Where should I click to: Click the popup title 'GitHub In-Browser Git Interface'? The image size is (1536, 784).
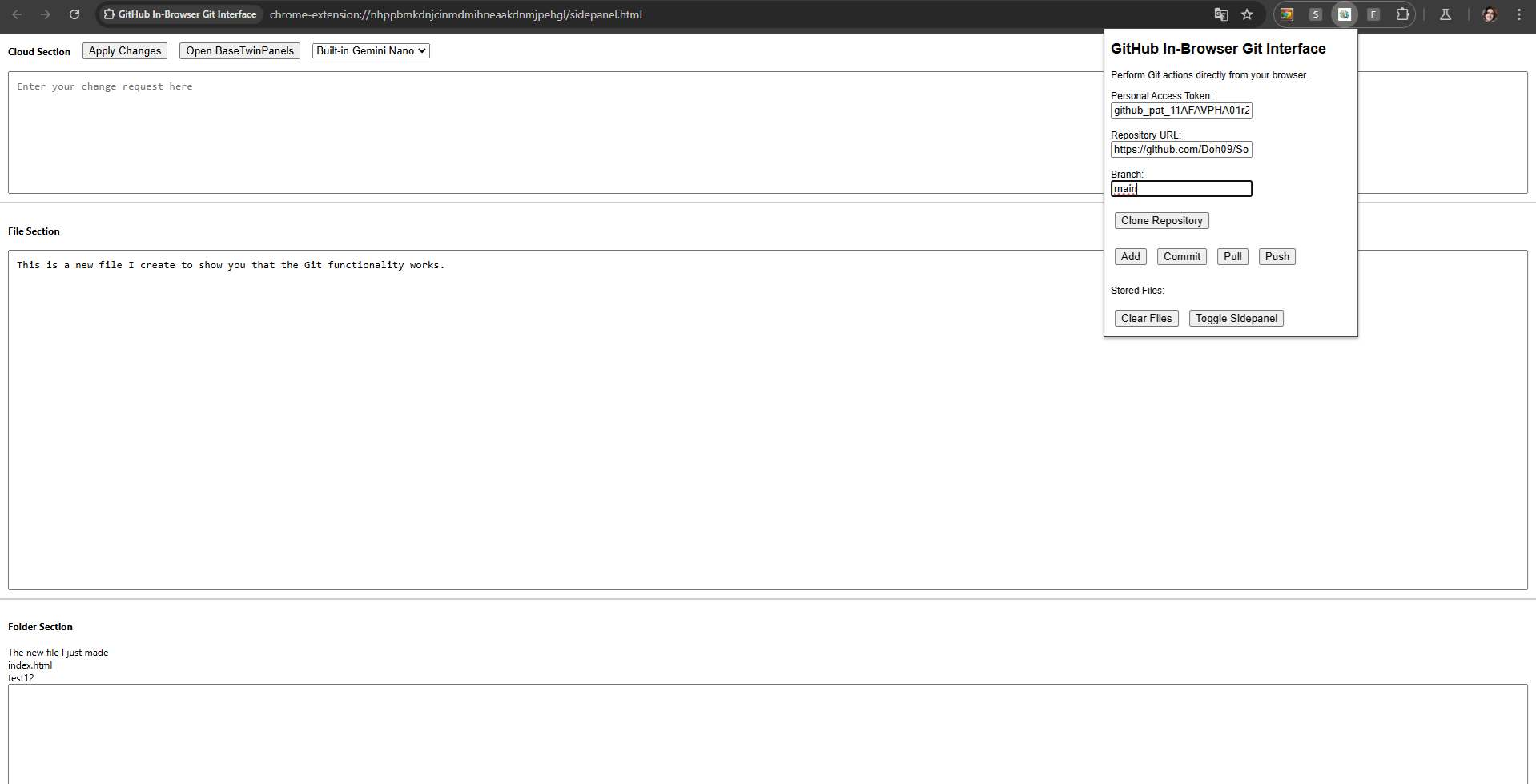[1218, 49]
